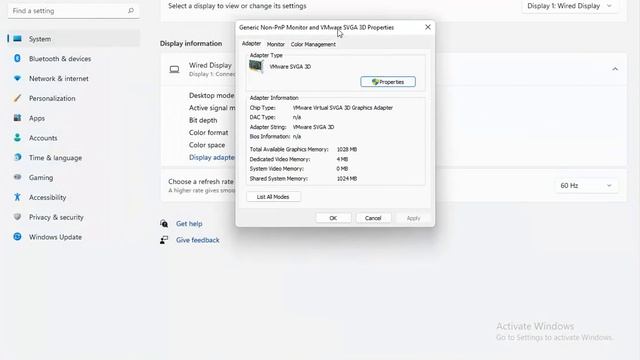Image resolution: width=640 pixels, height=360 pixels.
Task: Click the Display information heading
Action: click(x=191, y=43)
